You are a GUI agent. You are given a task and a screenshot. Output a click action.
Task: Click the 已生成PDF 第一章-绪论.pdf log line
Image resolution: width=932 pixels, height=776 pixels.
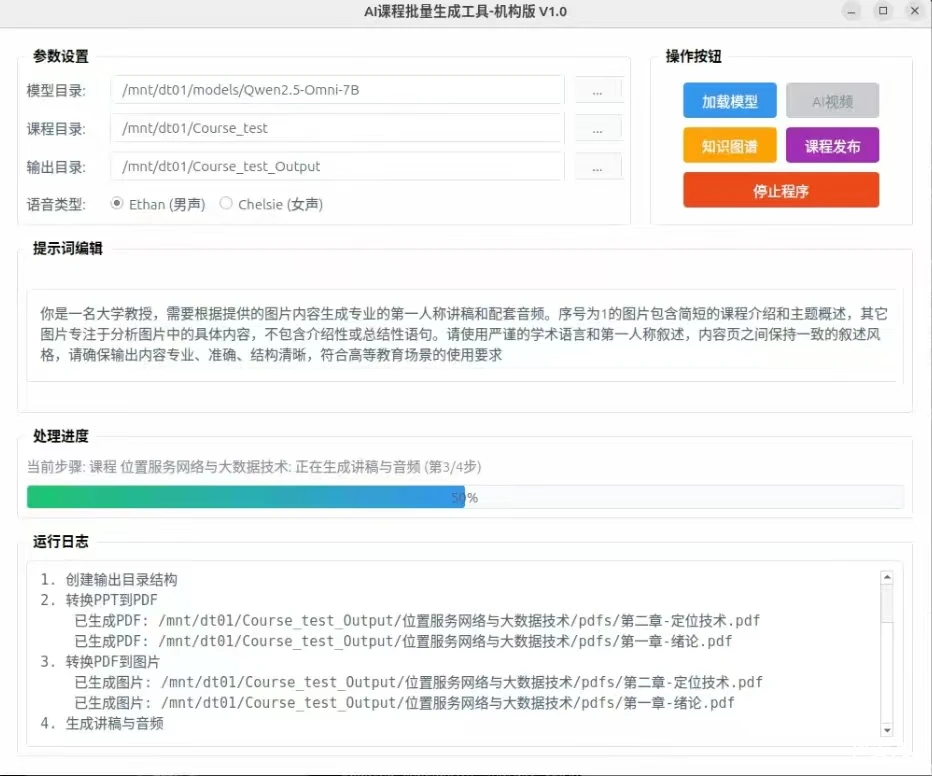(x=404, y=641)
